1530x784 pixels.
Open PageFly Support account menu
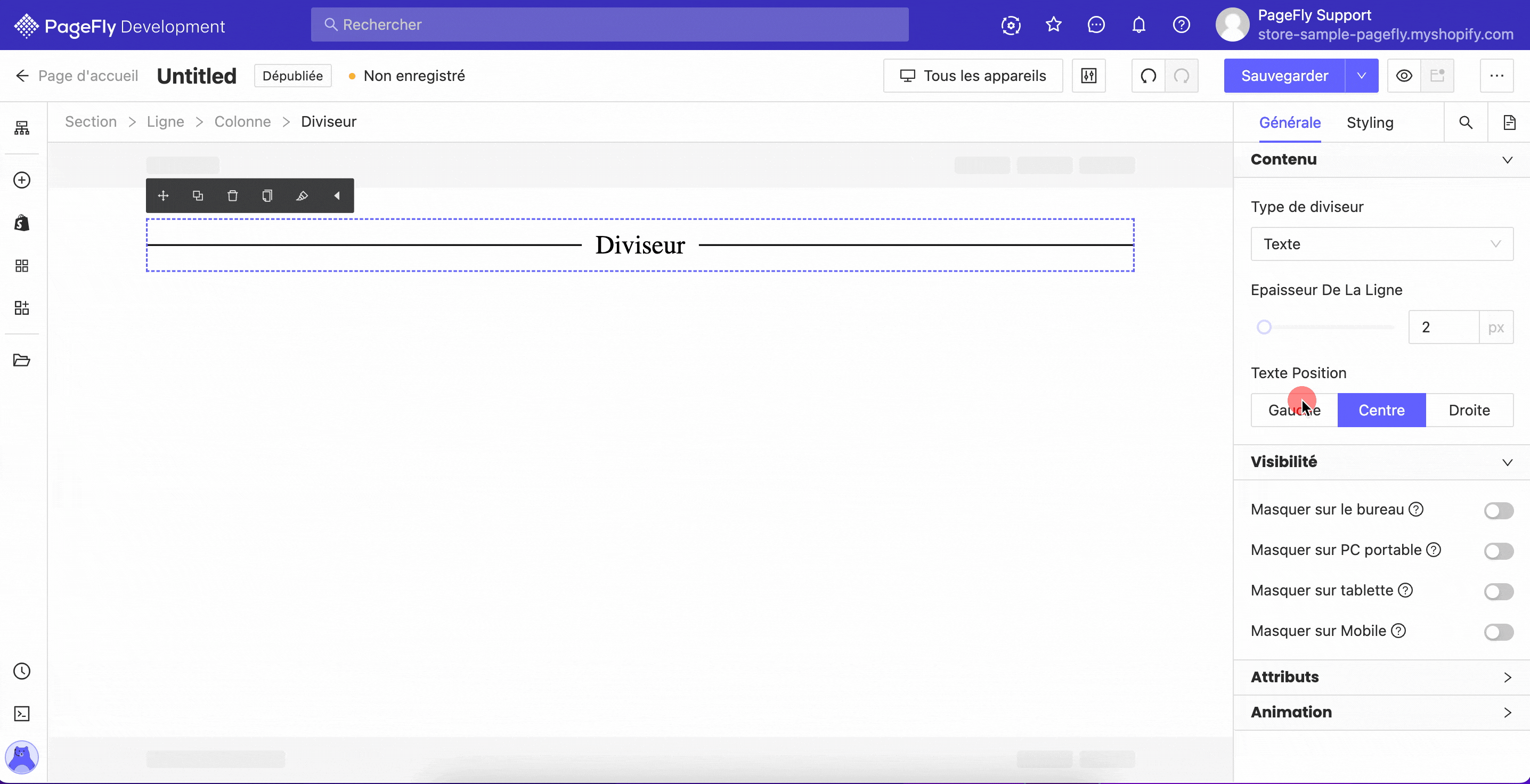[x=1364, y=25]
